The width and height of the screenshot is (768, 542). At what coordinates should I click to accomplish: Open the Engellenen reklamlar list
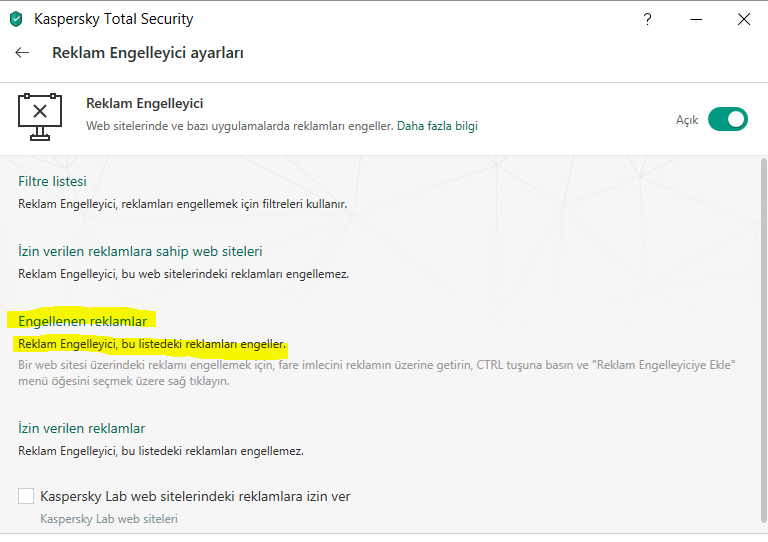(82, 321)
